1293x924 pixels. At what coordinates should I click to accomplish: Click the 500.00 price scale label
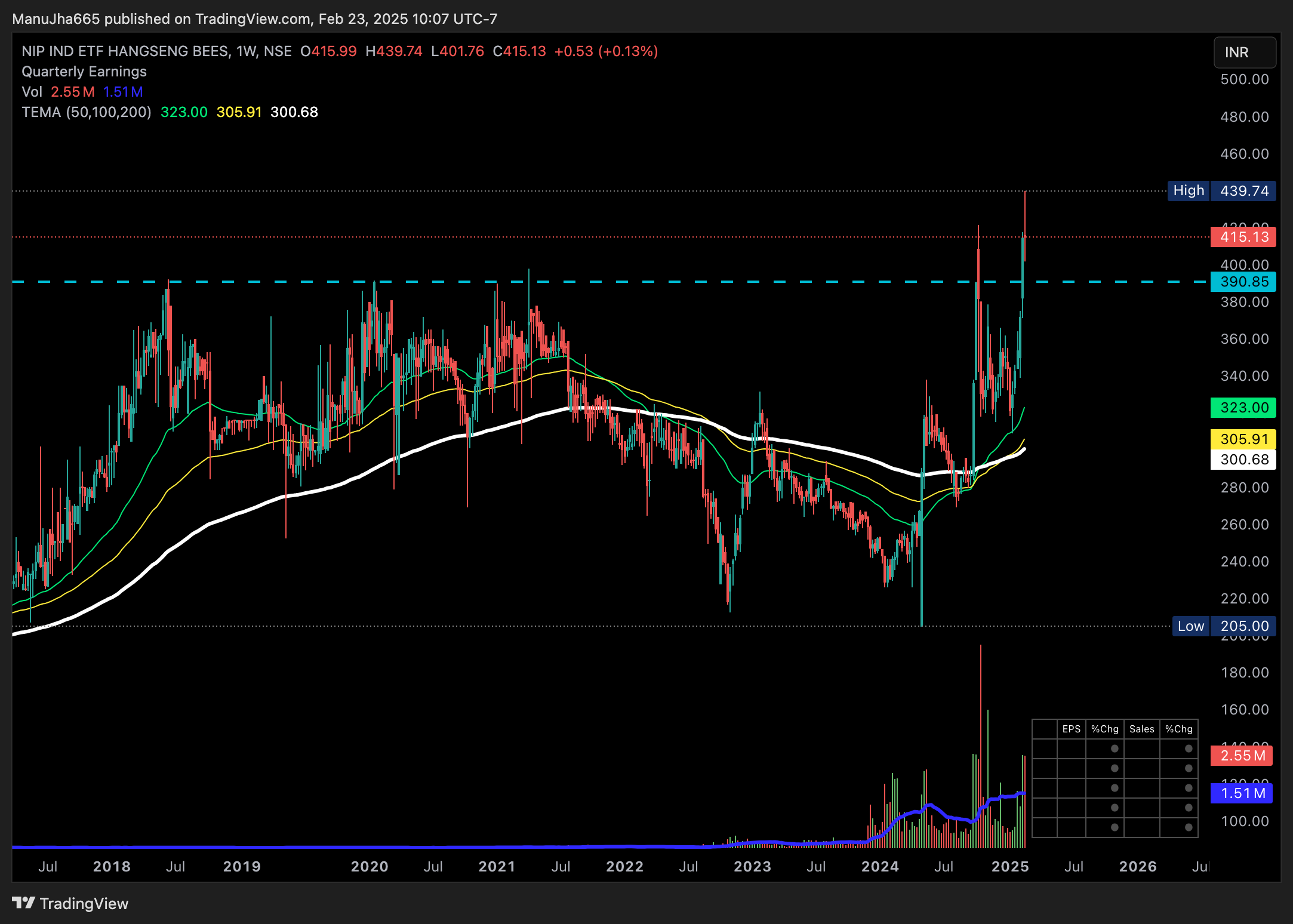pyautogui.click(x=1245, y=79)
